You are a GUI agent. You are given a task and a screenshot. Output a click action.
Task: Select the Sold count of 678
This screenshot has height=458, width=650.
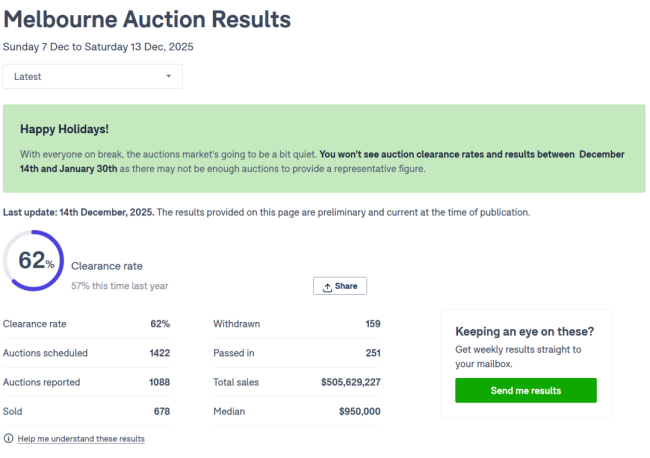click(161, 411)
